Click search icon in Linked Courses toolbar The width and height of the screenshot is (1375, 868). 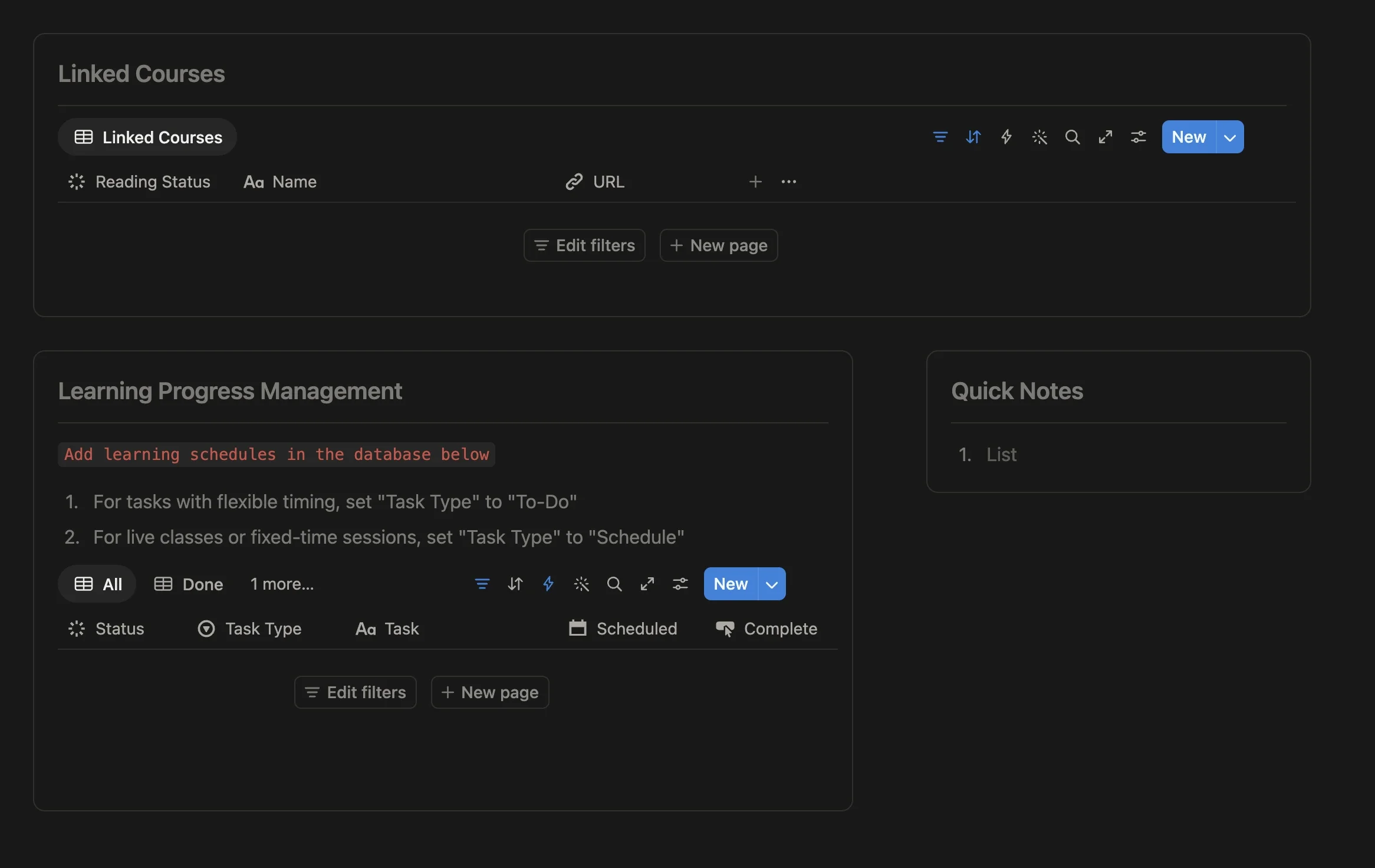coord(1072,137)
